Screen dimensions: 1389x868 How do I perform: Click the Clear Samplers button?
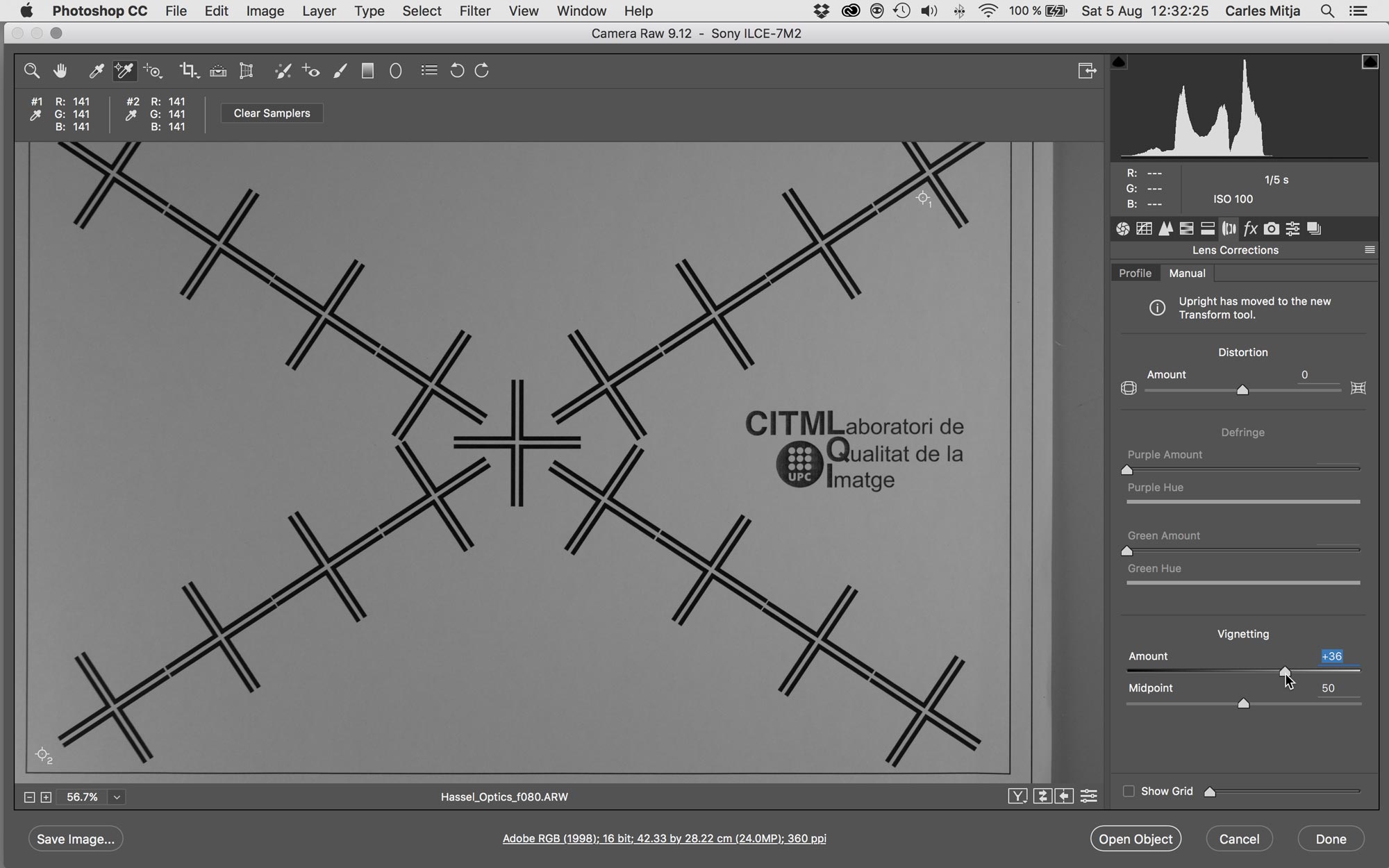(x=272, y=113)
